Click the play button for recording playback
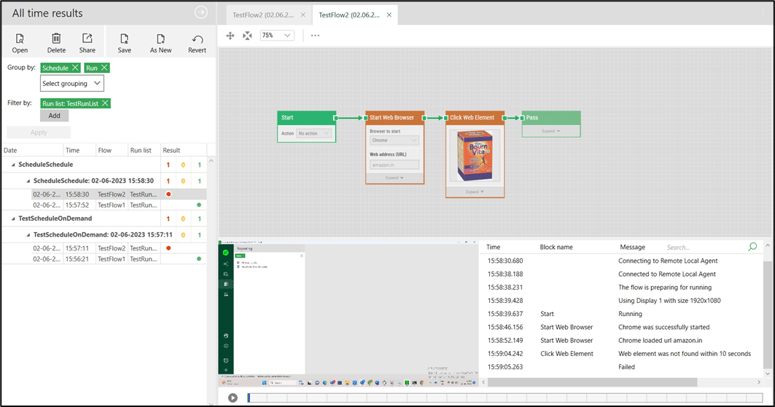The height and width of the screenshot is (407, 775). click(x=232, y=398)
